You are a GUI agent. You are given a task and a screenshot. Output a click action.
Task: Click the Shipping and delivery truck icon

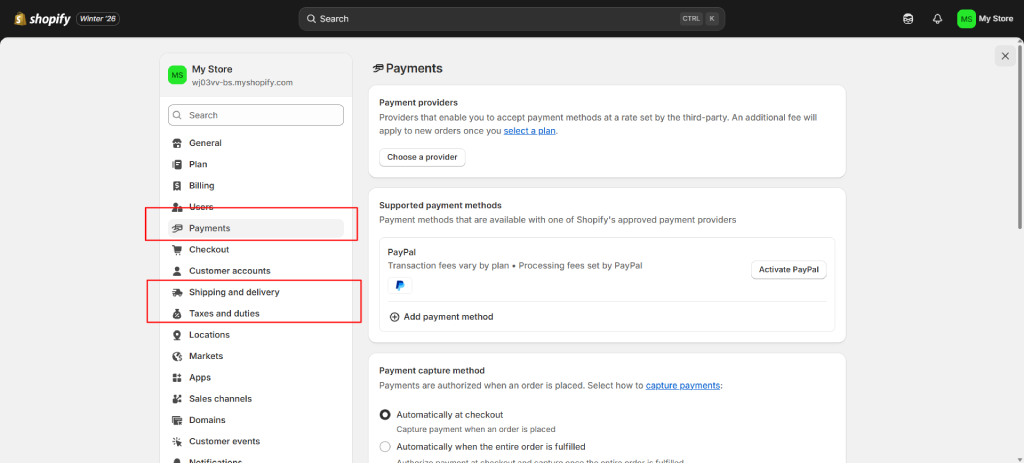[x=176, y=293]
